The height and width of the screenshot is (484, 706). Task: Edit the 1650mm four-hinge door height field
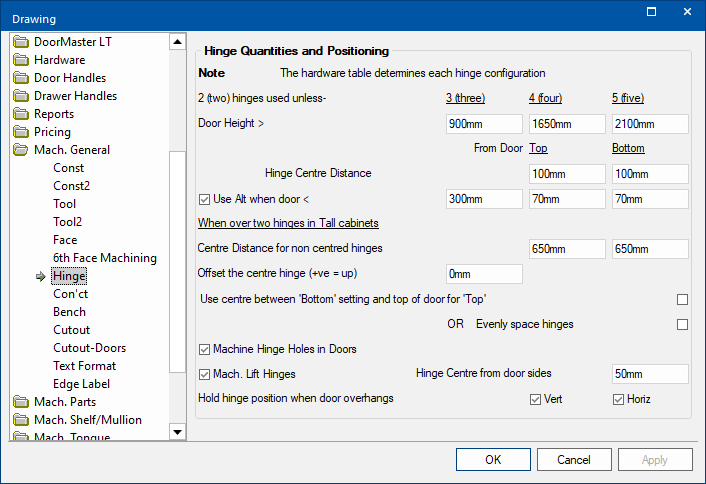(x=567, y=124)
